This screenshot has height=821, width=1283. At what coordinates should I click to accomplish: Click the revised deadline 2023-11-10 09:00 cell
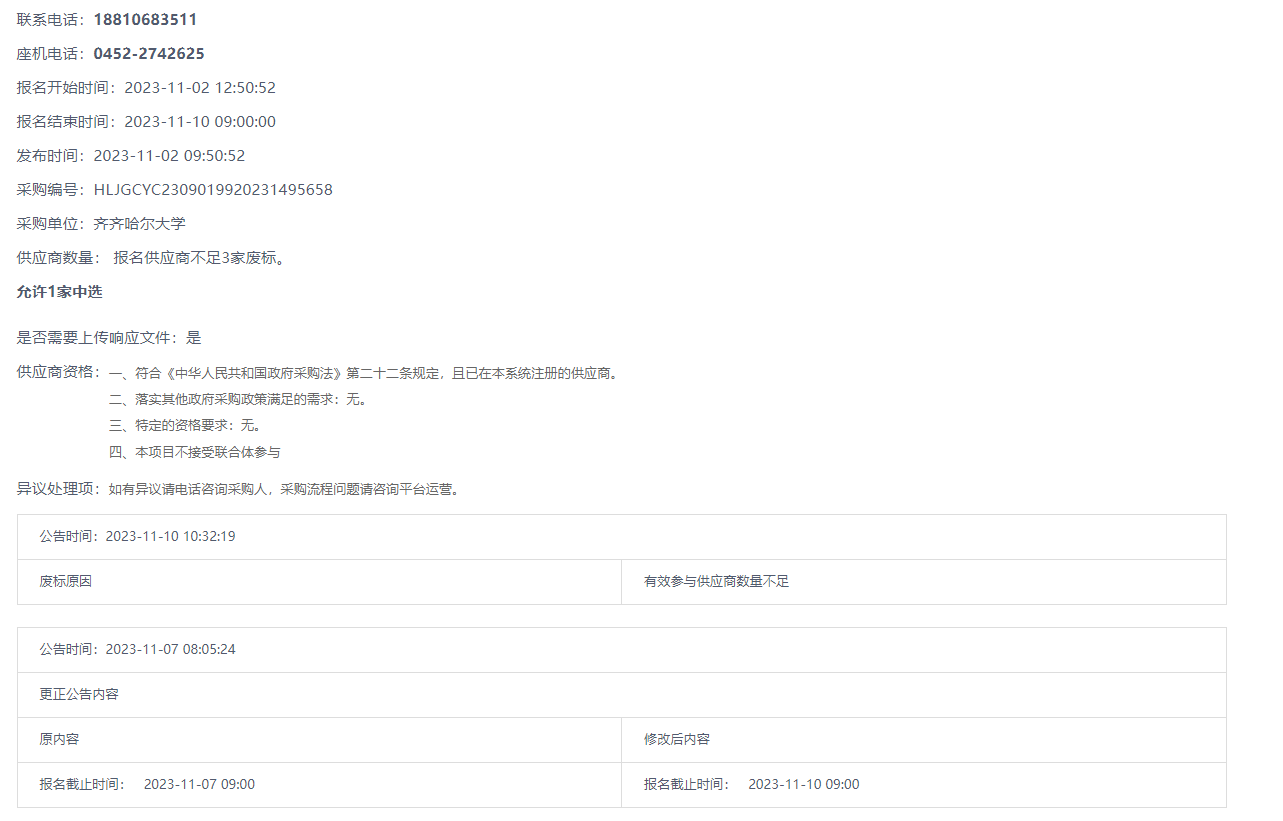(x=803, y=785)
